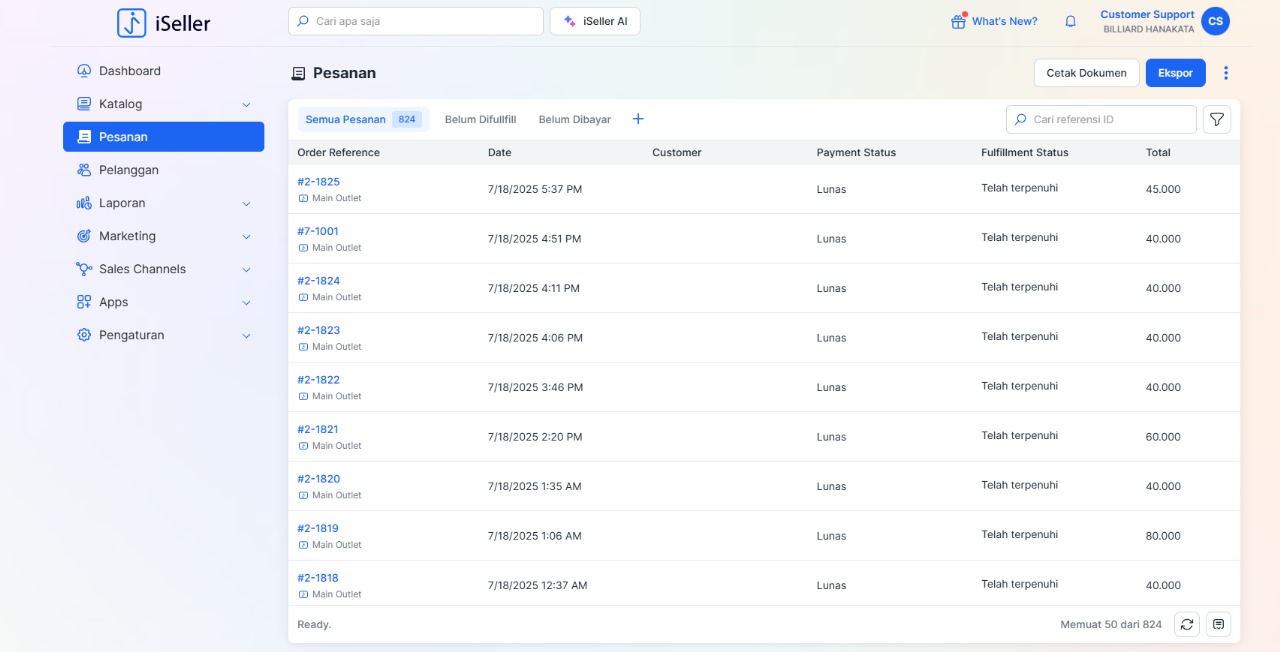Click the Payment Status column header
Viewport: 1280px width, 652px height.
(856, 153)
